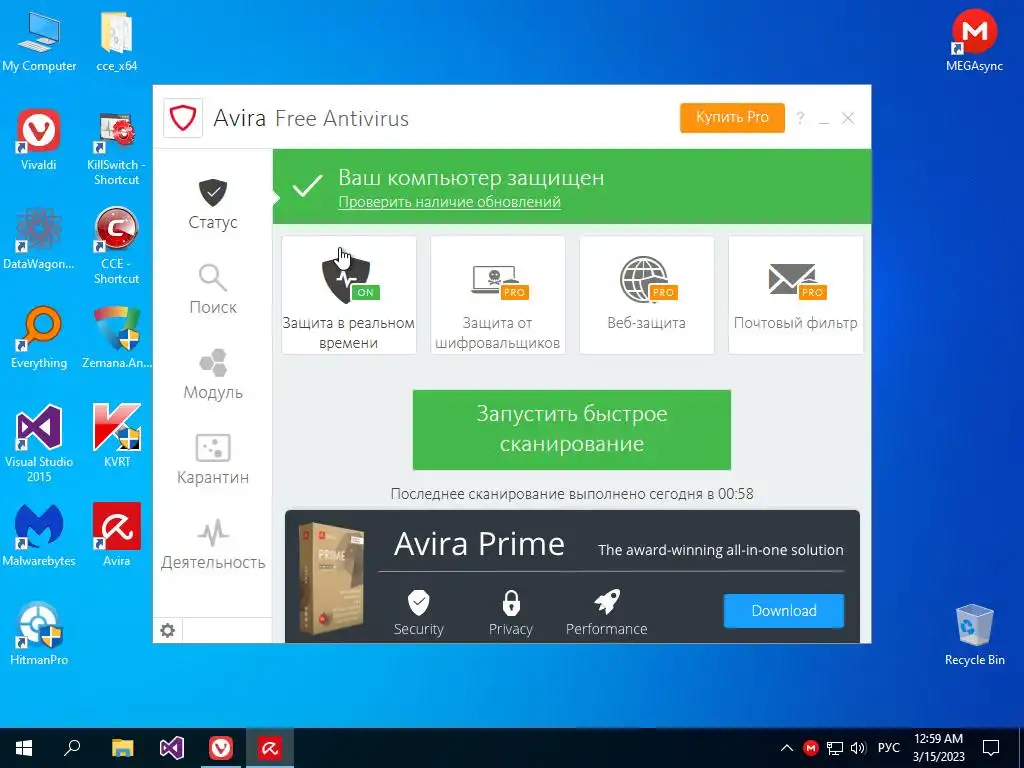The image size is (1024, 768).
Task: Switch РУС input language
Action: [888, 748]
